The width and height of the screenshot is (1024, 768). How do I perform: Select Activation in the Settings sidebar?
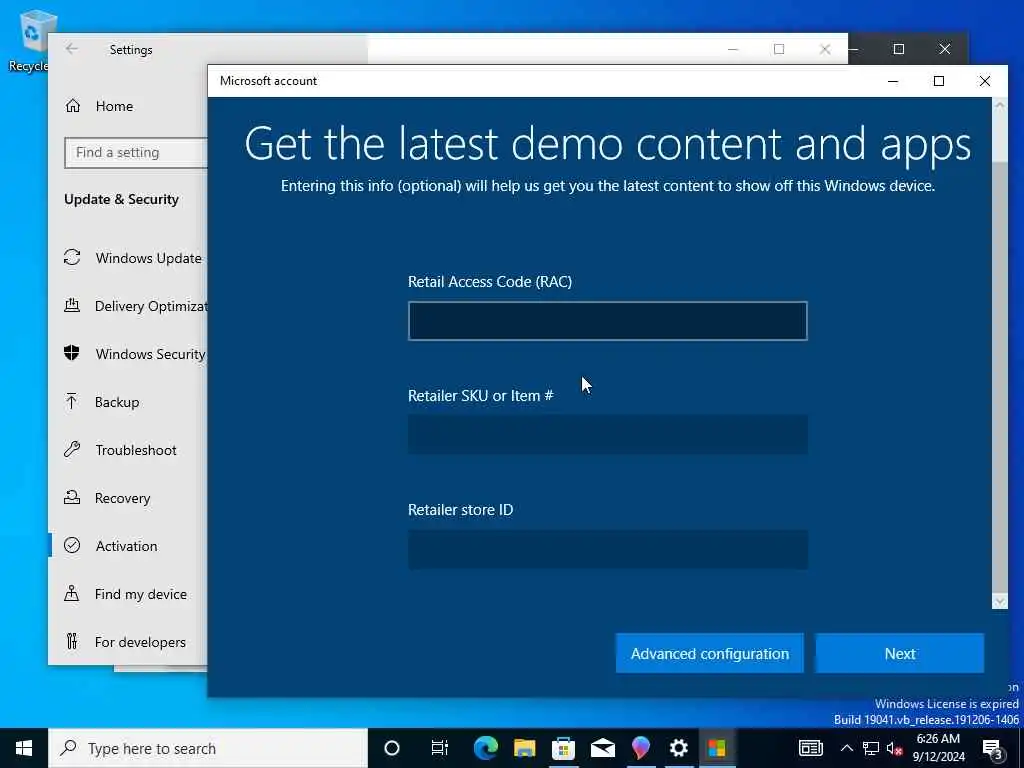pyautogui.click(x=126, y=546)
